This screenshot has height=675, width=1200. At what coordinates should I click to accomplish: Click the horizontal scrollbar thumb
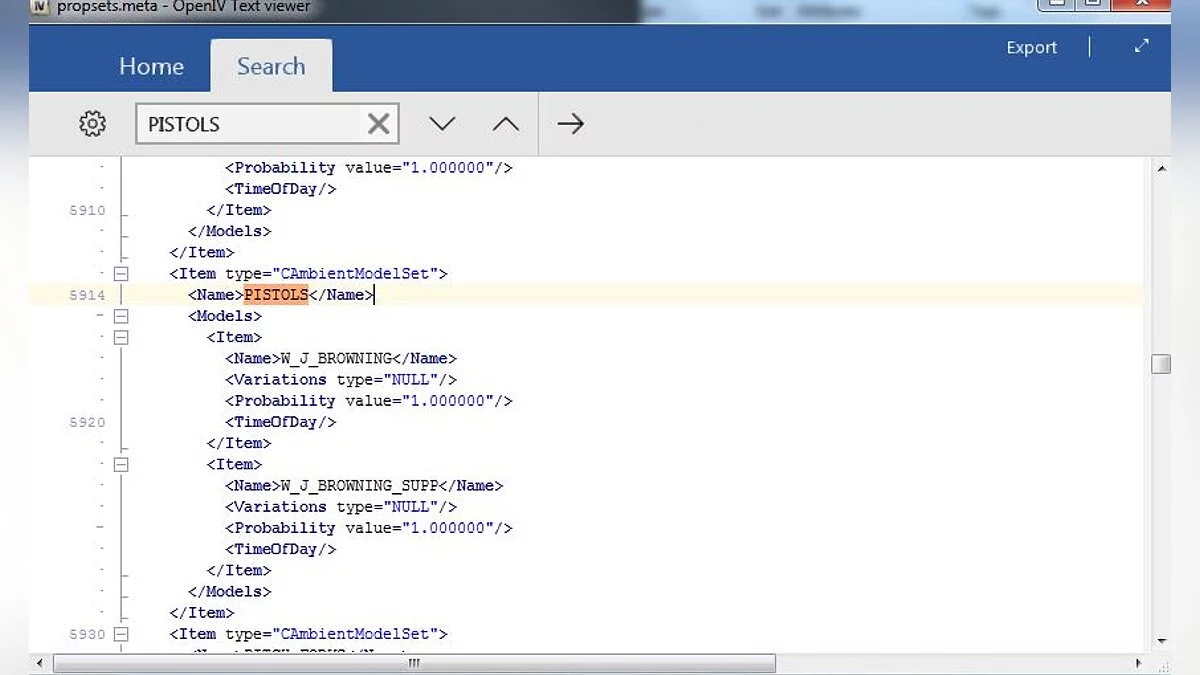tap(414, 663)
